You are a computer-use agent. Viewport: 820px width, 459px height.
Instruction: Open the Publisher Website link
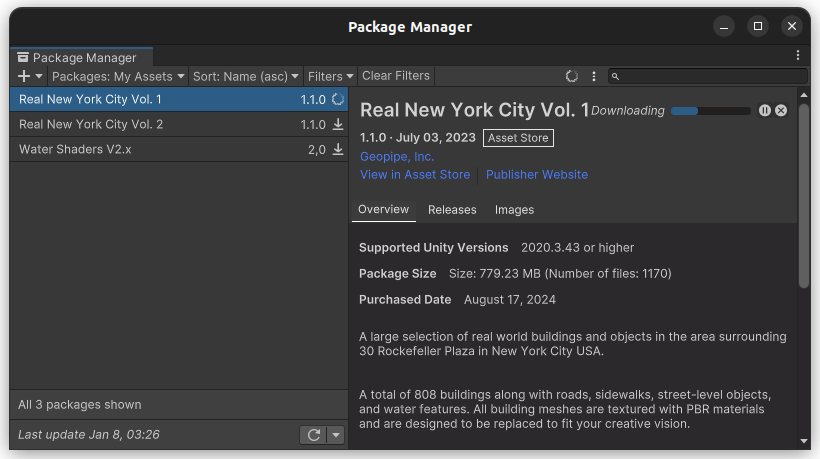pyautogui.click(x=537, y=175)
